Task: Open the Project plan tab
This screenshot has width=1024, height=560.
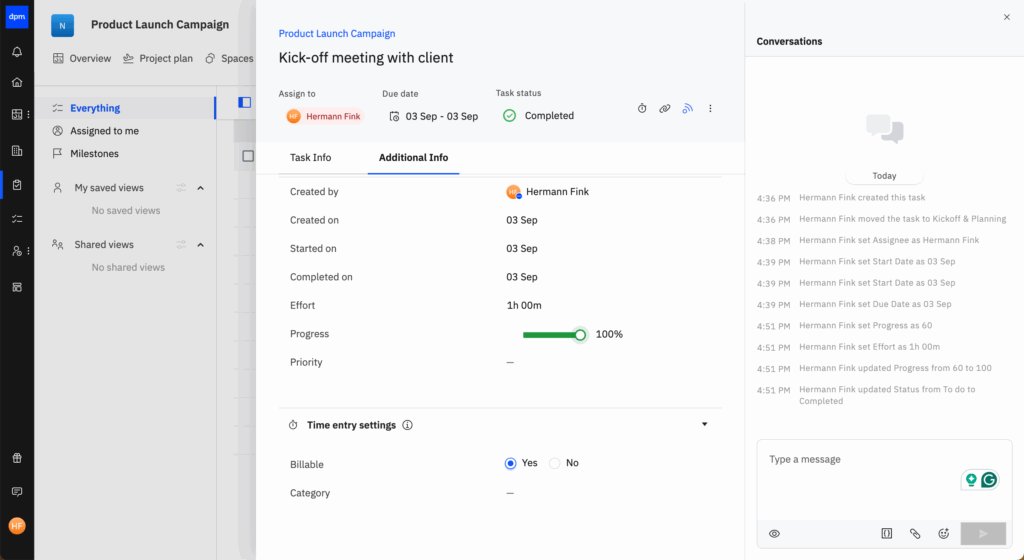Action: click(157, 58)
